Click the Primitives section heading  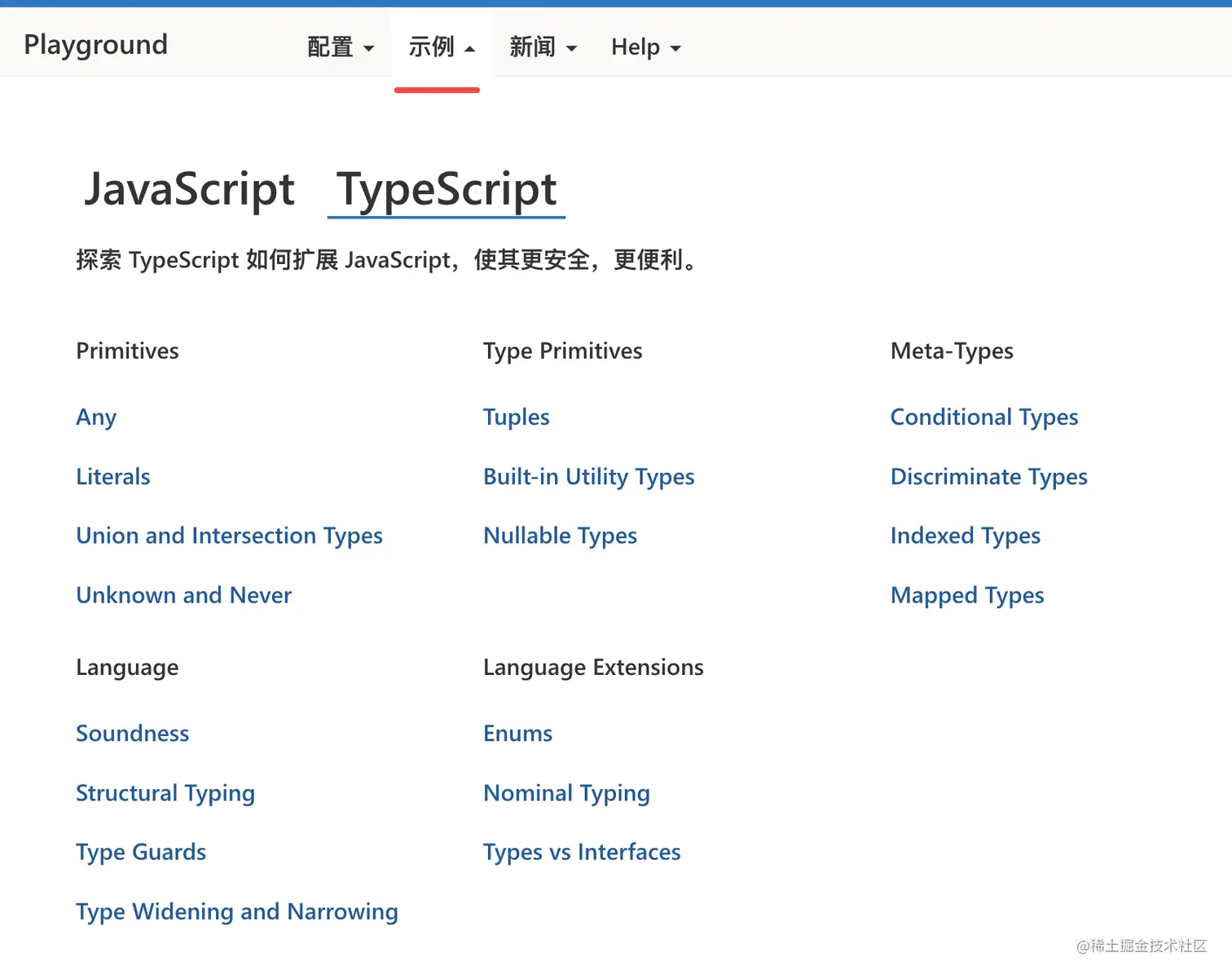127,351
